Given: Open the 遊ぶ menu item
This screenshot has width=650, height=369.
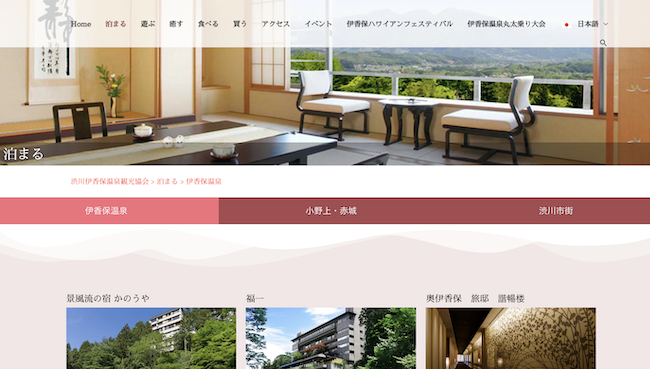Looking at the screenshot, I should coord(148,24).
